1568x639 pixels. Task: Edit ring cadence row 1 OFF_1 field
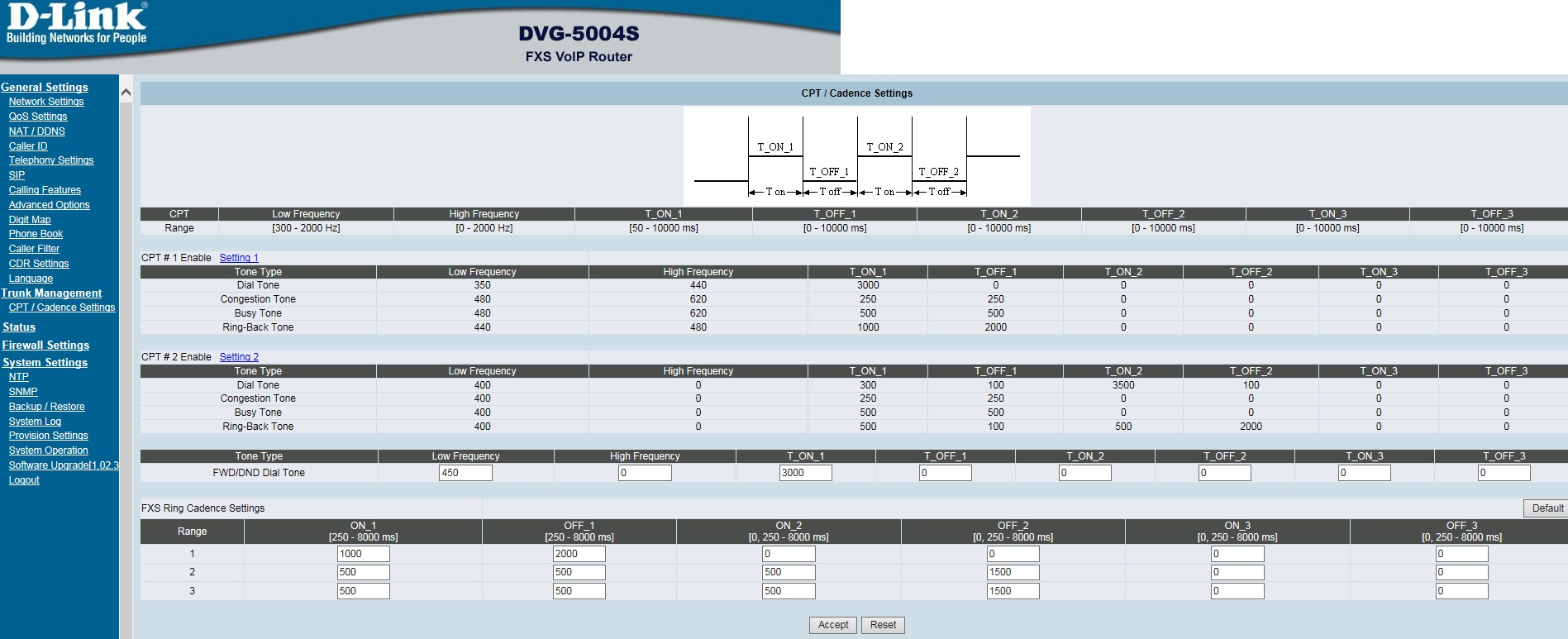point(579,554)
